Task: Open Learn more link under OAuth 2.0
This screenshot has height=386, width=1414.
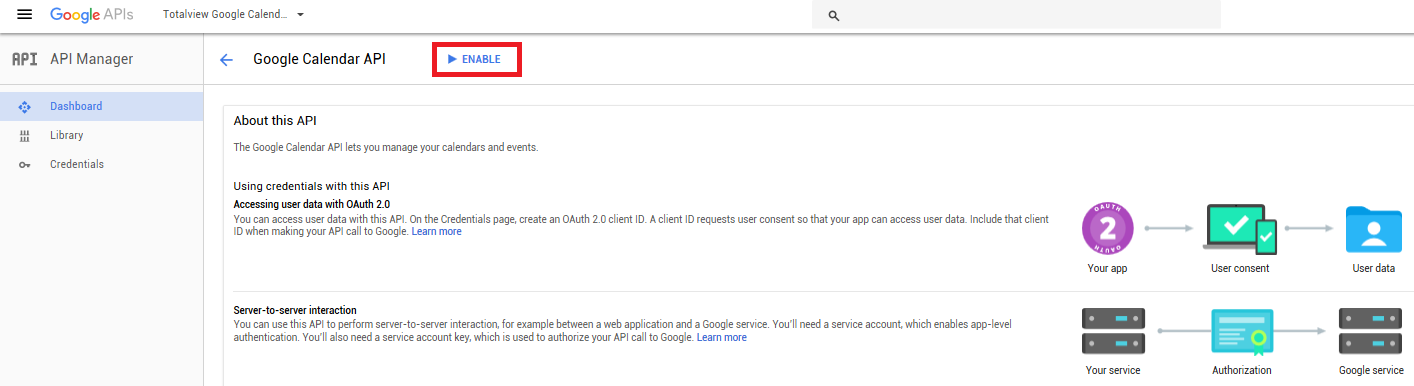Action: (437, 231)
